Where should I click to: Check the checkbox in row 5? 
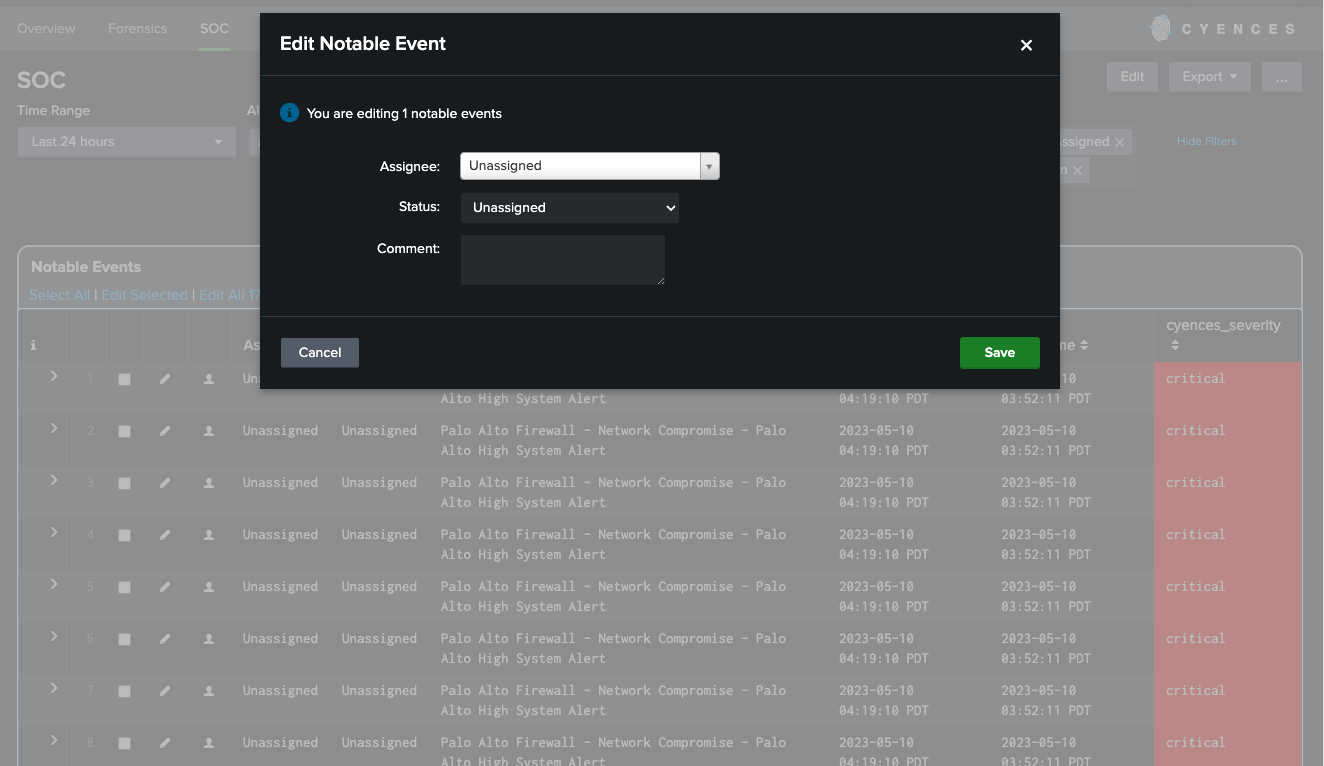(124, 587)
